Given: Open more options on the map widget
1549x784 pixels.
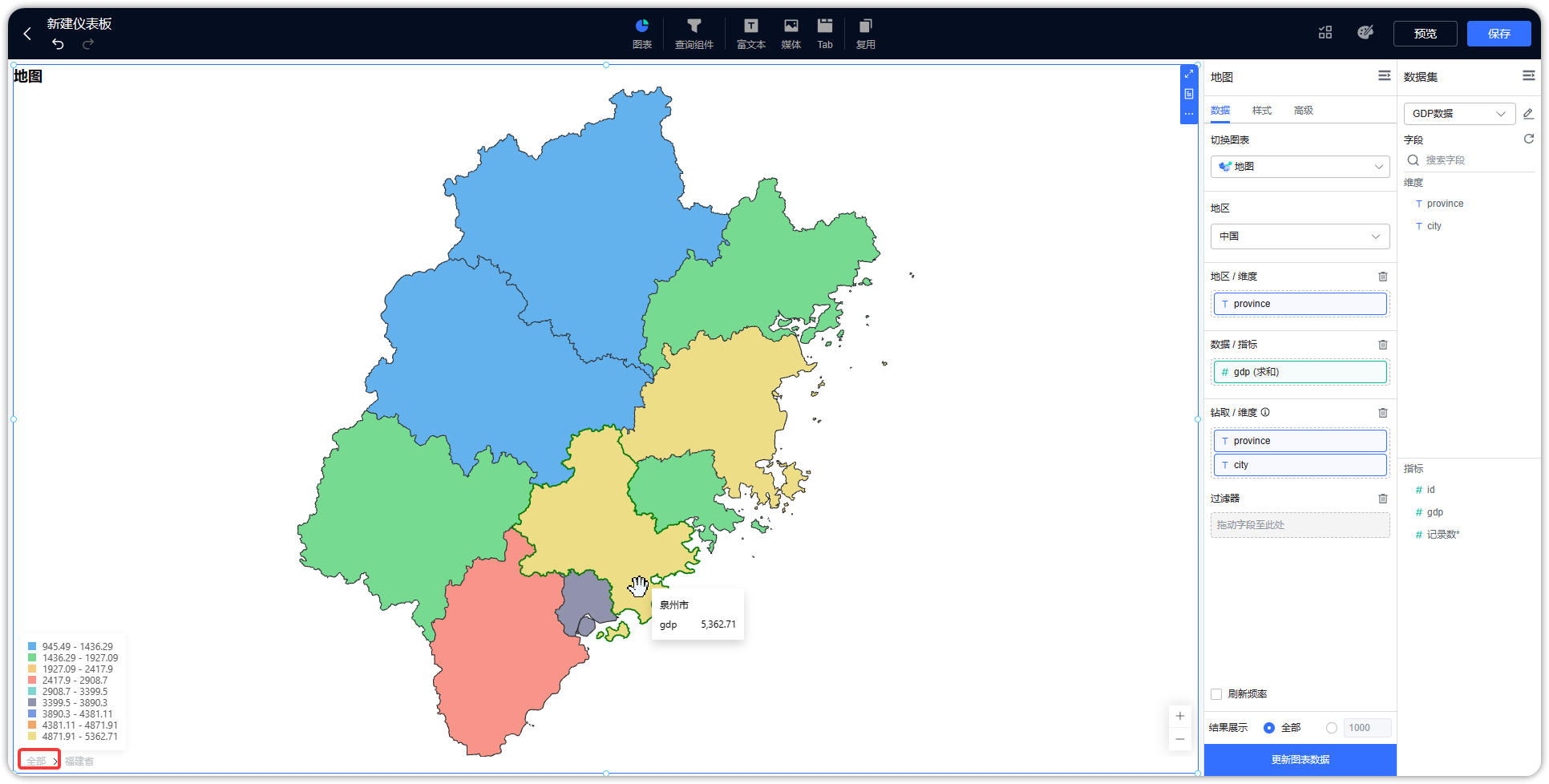Looking at the screenshot, I should tap(1189, 114).
